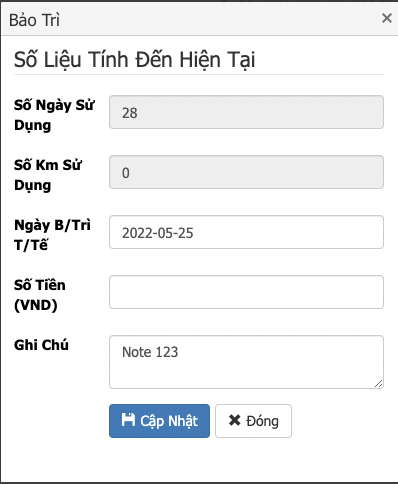Click the X icon inside Đóng button
Screen dimensions: 398x484
coord(235,420)
